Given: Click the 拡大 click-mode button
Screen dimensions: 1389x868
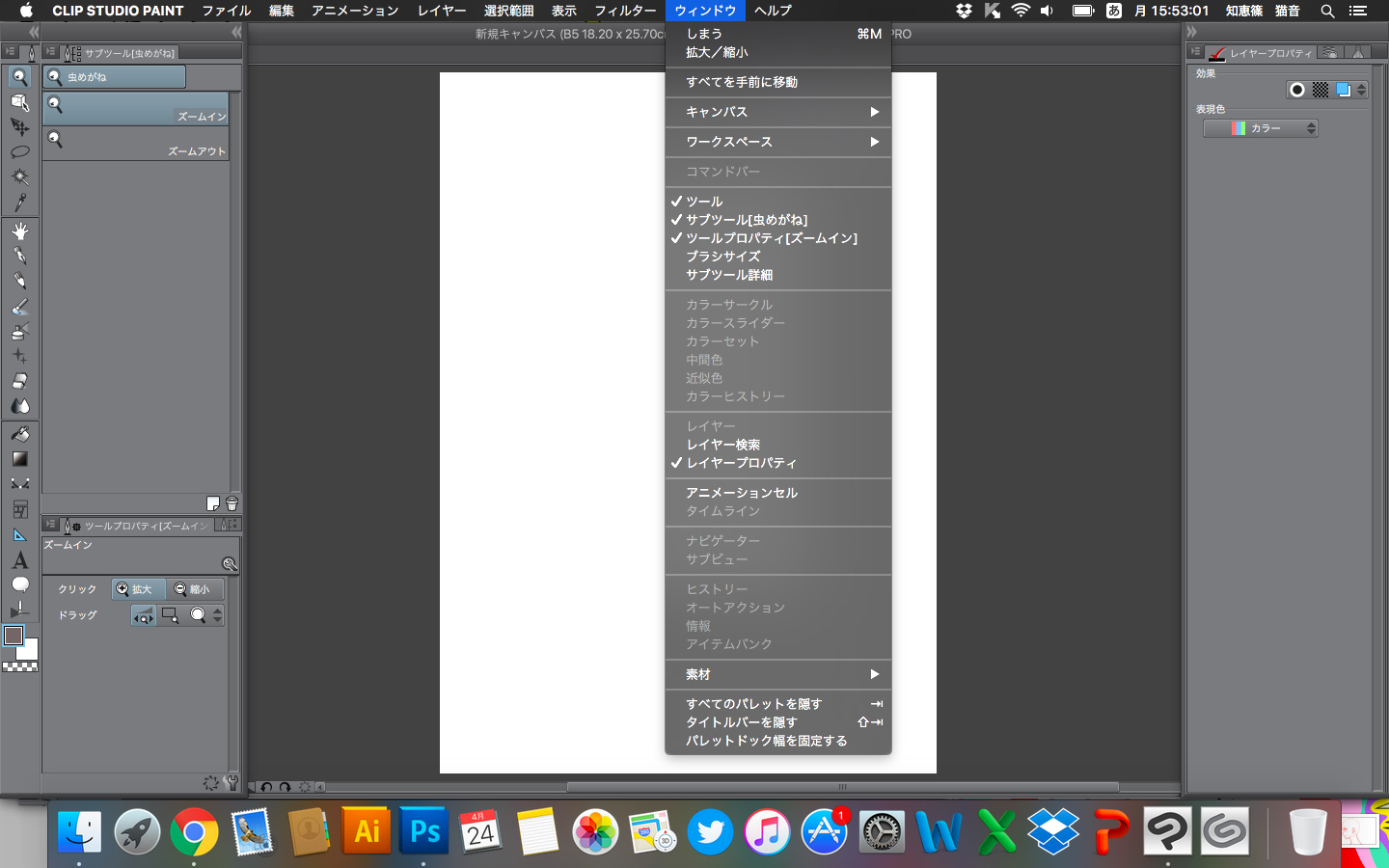Looking at the screenshot, I should 137,589.
